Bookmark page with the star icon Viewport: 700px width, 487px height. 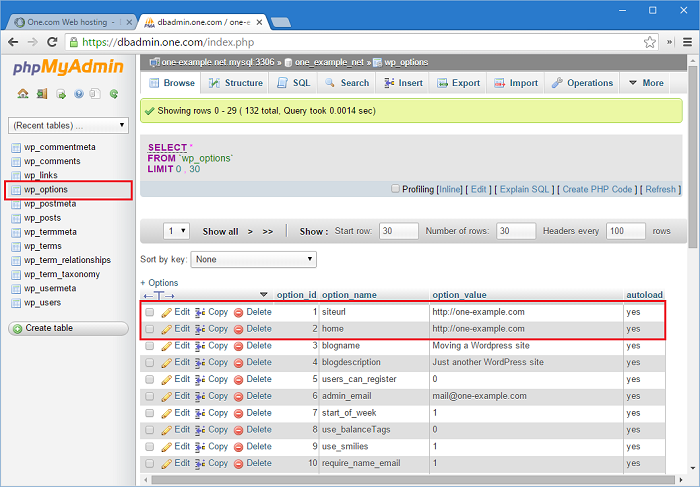point(650,42)
